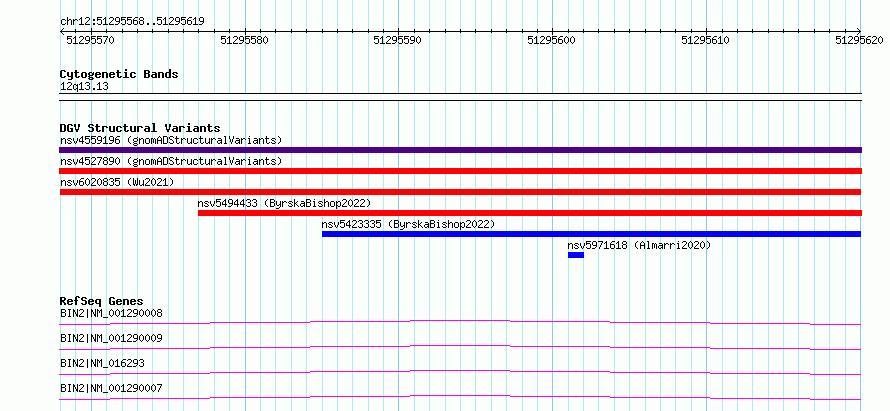Open transcript label BIN2|NM_001290007
Screen dimensions: 890x411
tap(111, 388)
